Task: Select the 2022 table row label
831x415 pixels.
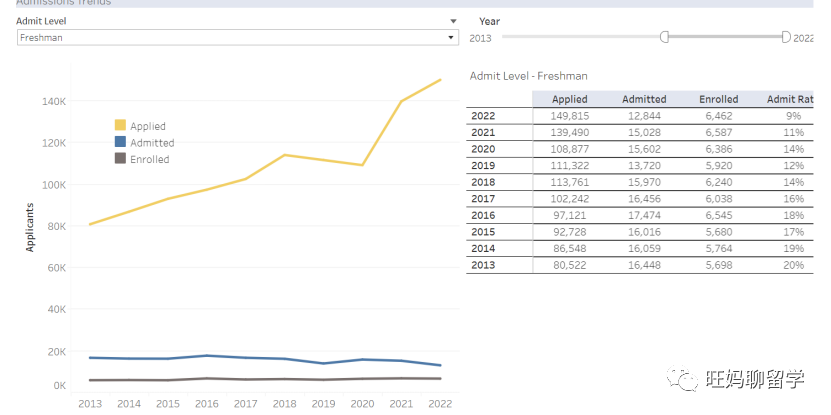Action: point(483,116)
